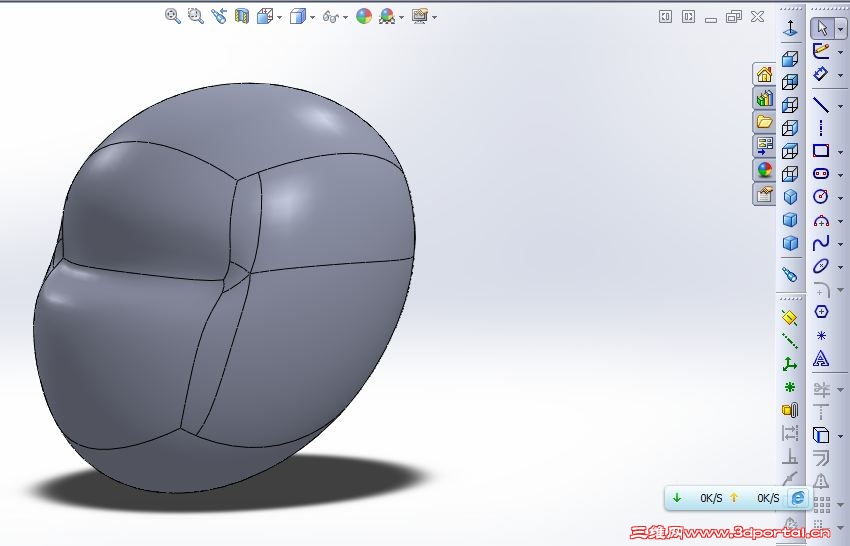Switch to the Left standard view
This screenshot has width=850, height=546.
[790, 105]
